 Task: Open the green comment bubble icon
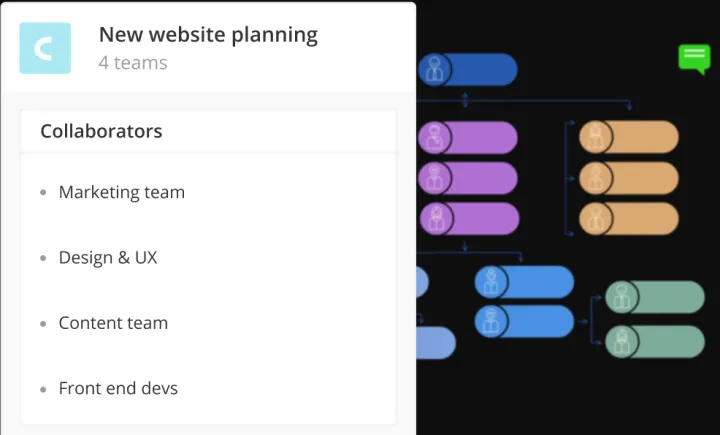[x=694, y=58]
